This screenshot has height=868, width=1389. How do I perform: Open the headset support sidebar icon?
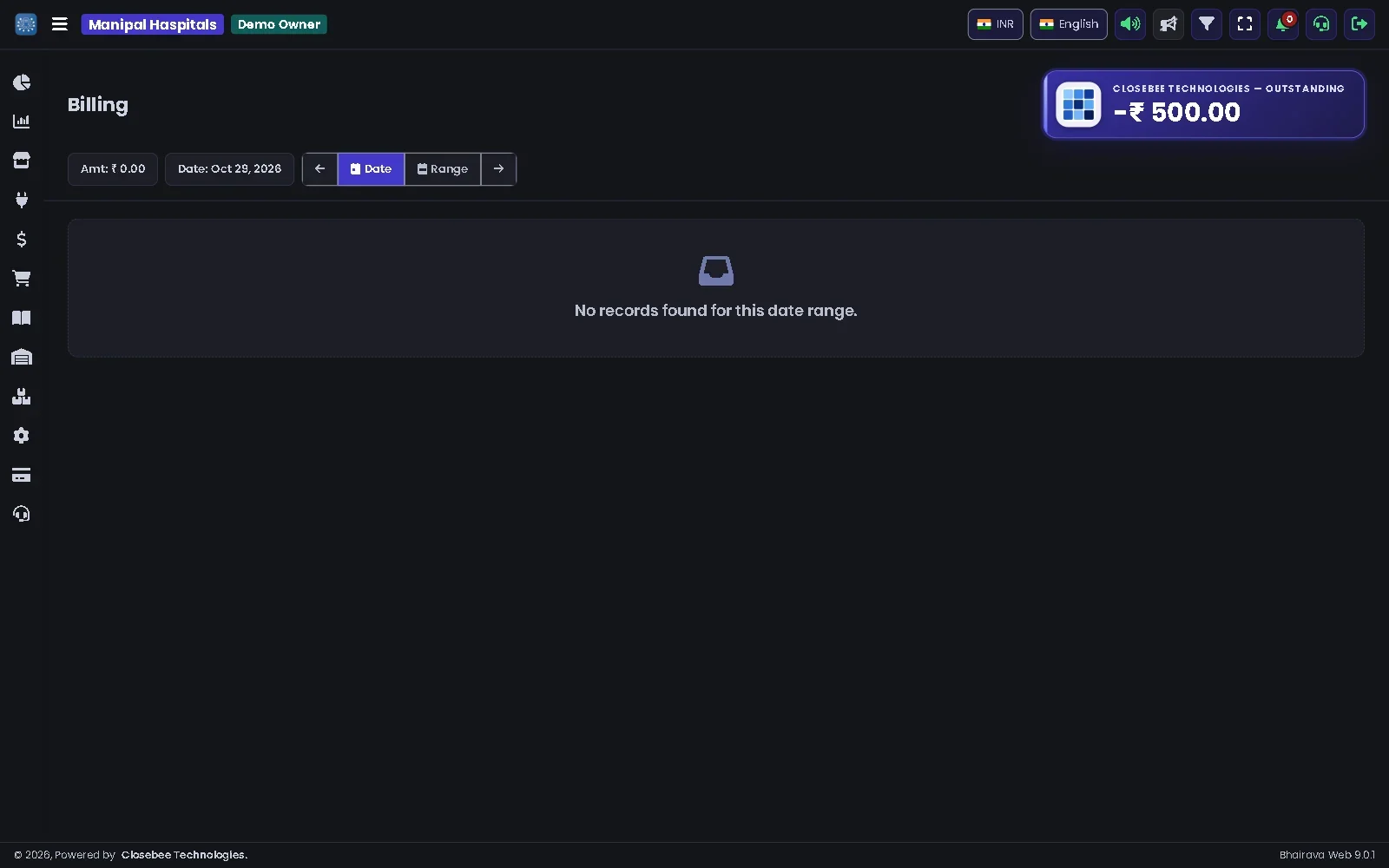pos(22,514)
